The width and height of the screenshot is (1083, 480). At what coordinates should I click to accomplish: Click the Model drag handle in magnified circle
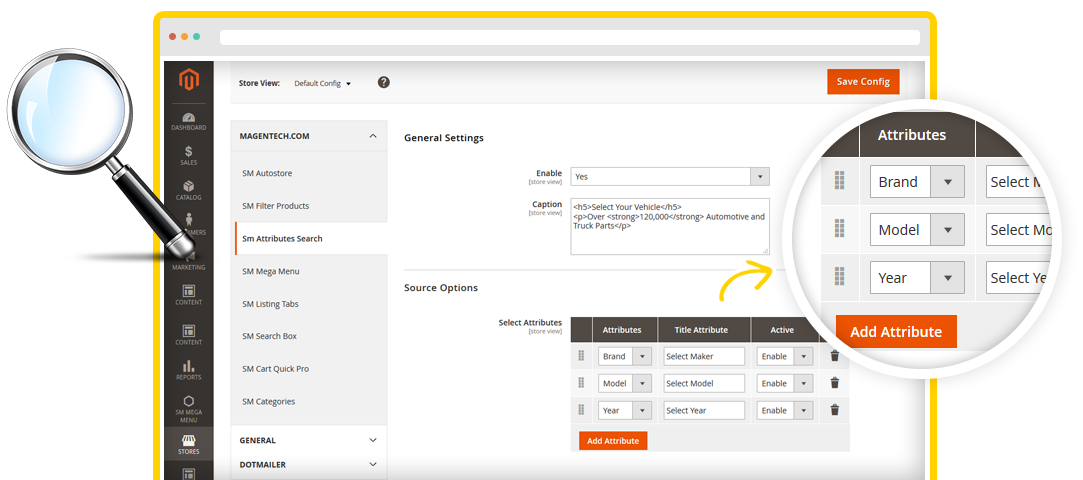840,229
